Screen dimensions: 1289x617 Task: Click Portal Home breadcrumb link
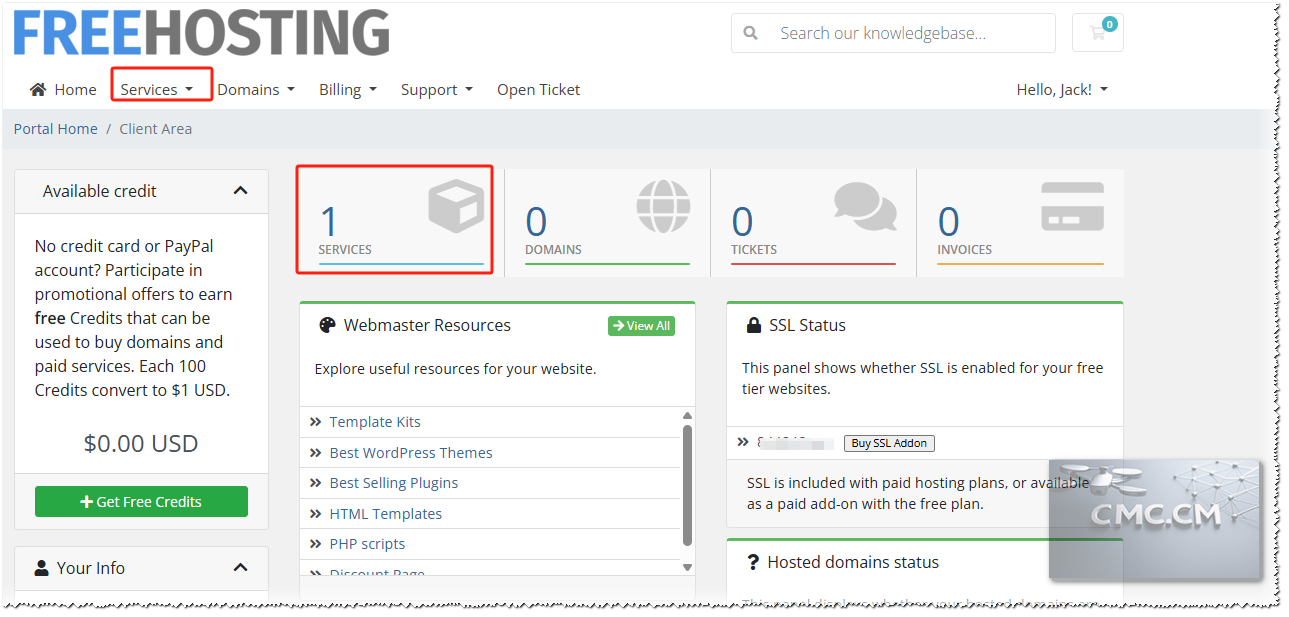tap(56, 128)
